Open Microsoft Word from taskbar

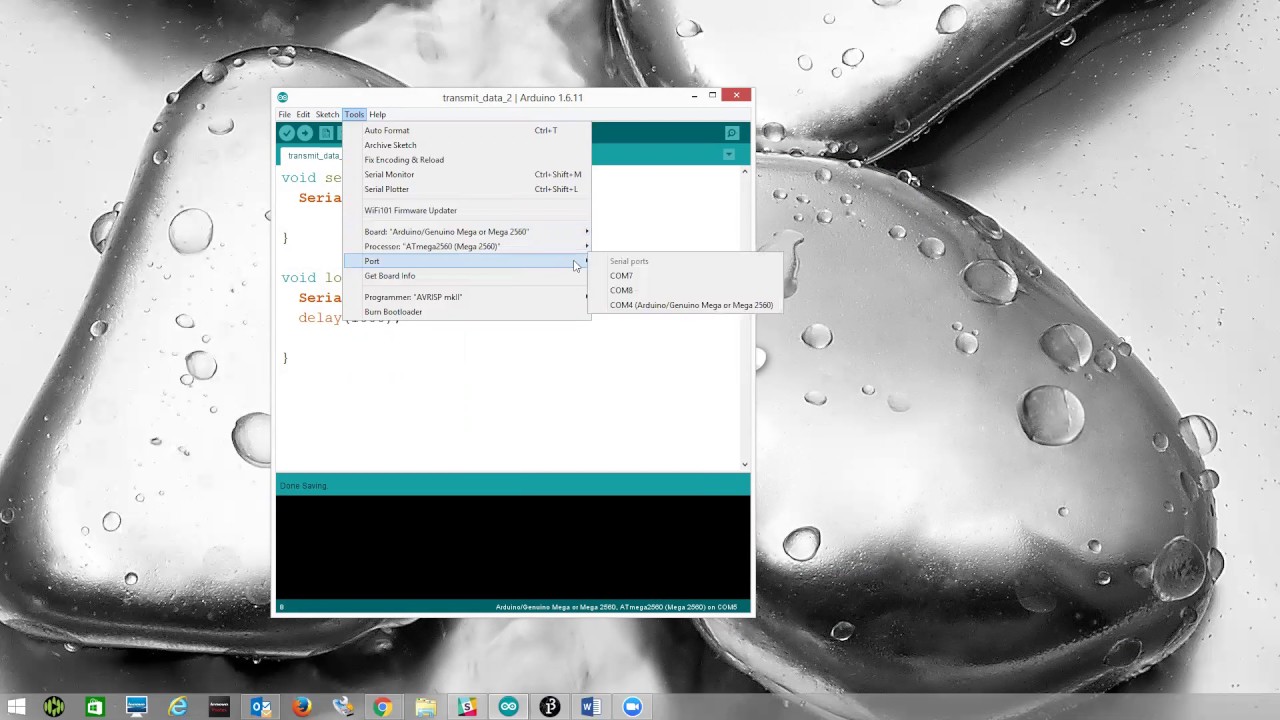click(591, 707)
